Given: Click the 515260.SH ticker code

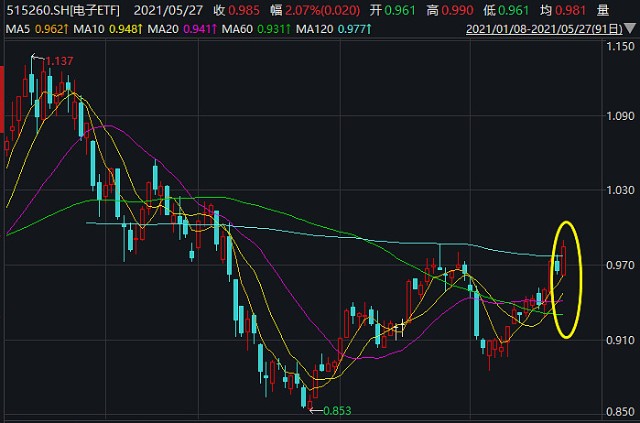Looking at the screenshot, I should coord(34,11).
